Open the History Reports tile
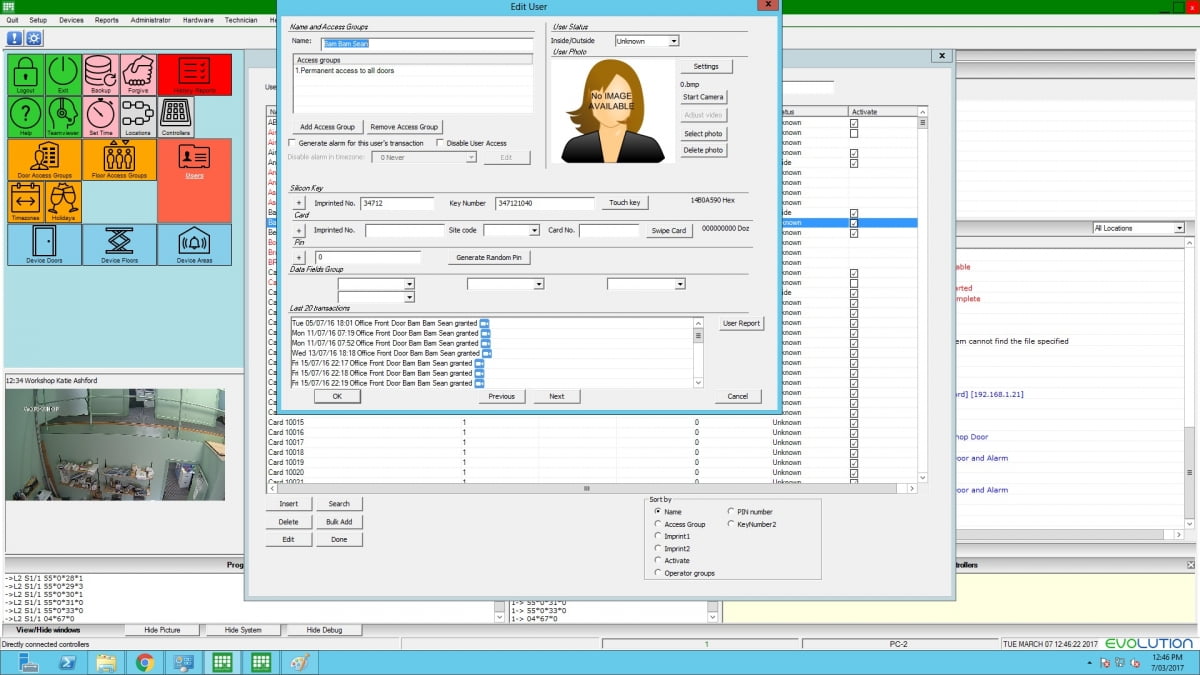The width and height of the screenshot is (1200, 675). tap(195, 75)
